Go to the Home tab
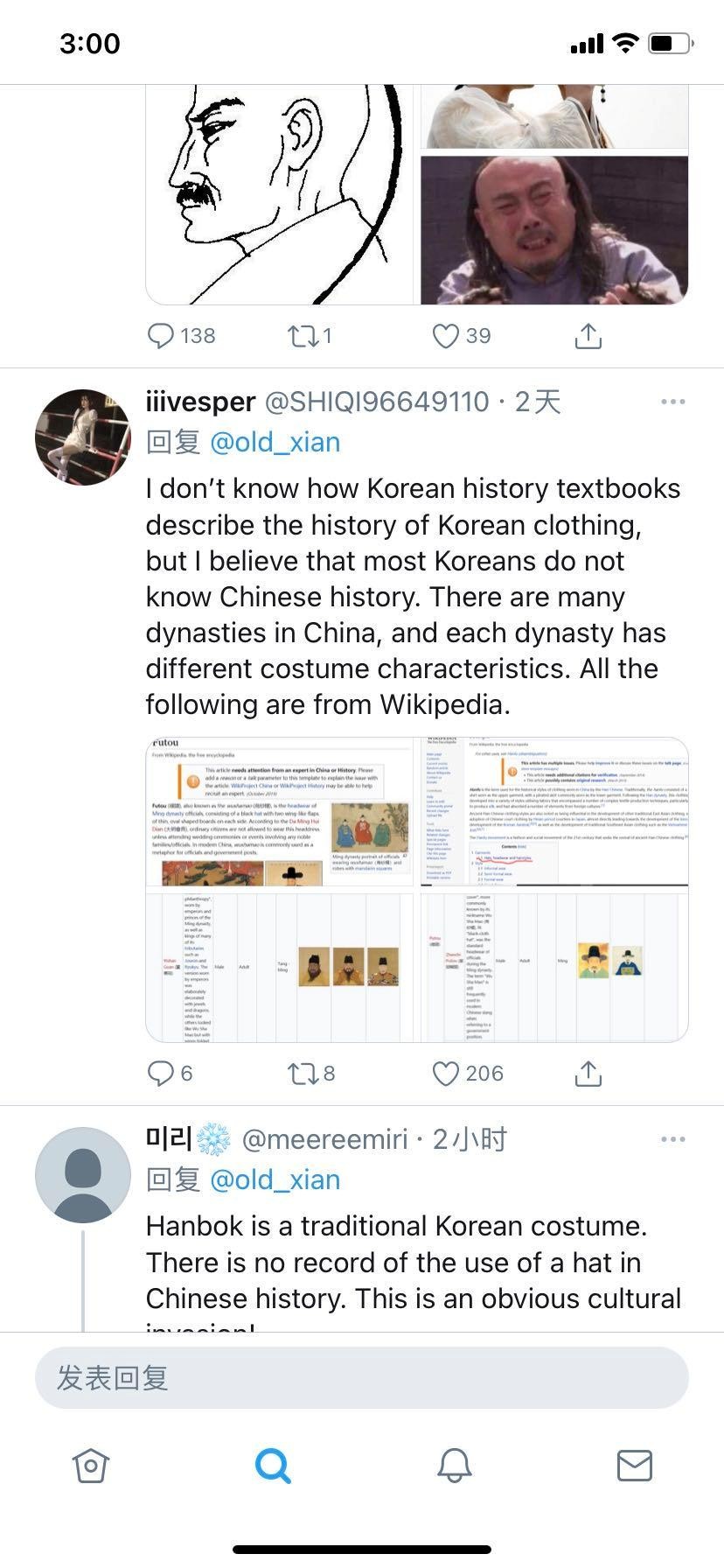Image resolution: width=724 pixels, height=1568 pixels. click(91, 1465)
